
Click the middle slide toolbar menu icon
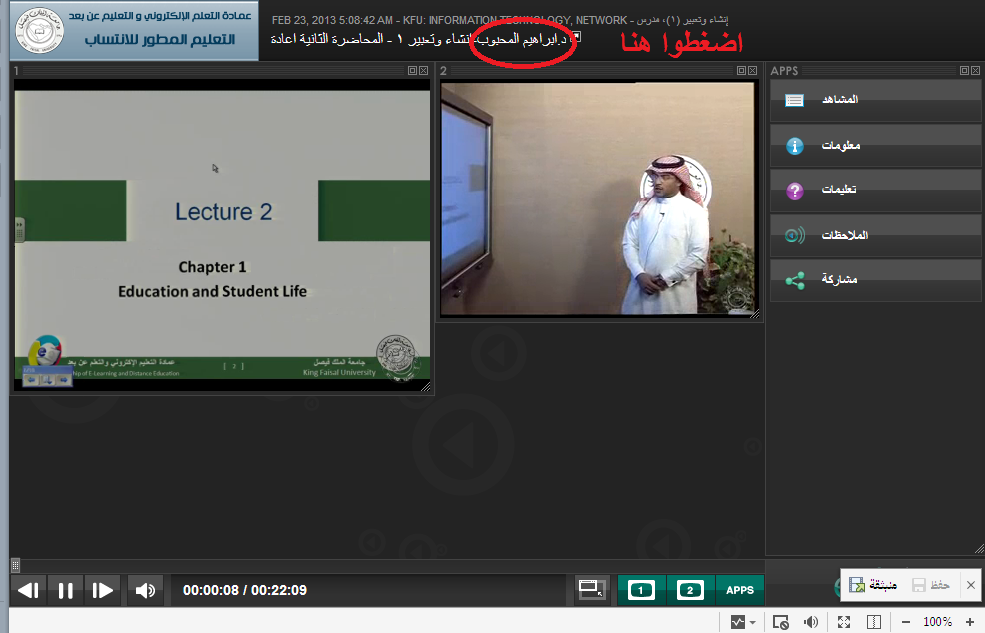tap(47, 380)
